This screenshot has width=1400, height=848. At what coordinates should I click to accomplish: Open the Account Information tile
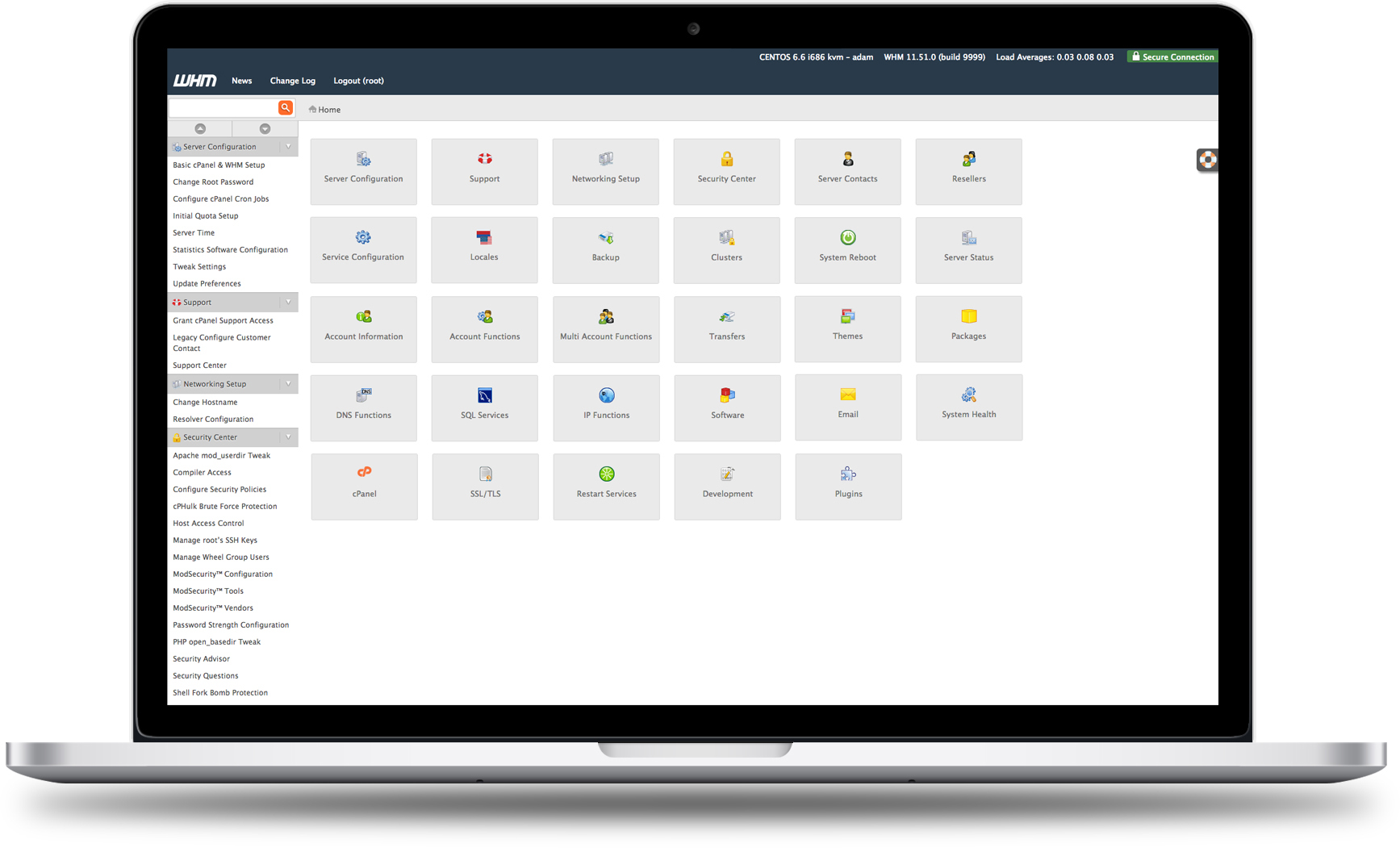pyautogui.click(x=364, y=329)
